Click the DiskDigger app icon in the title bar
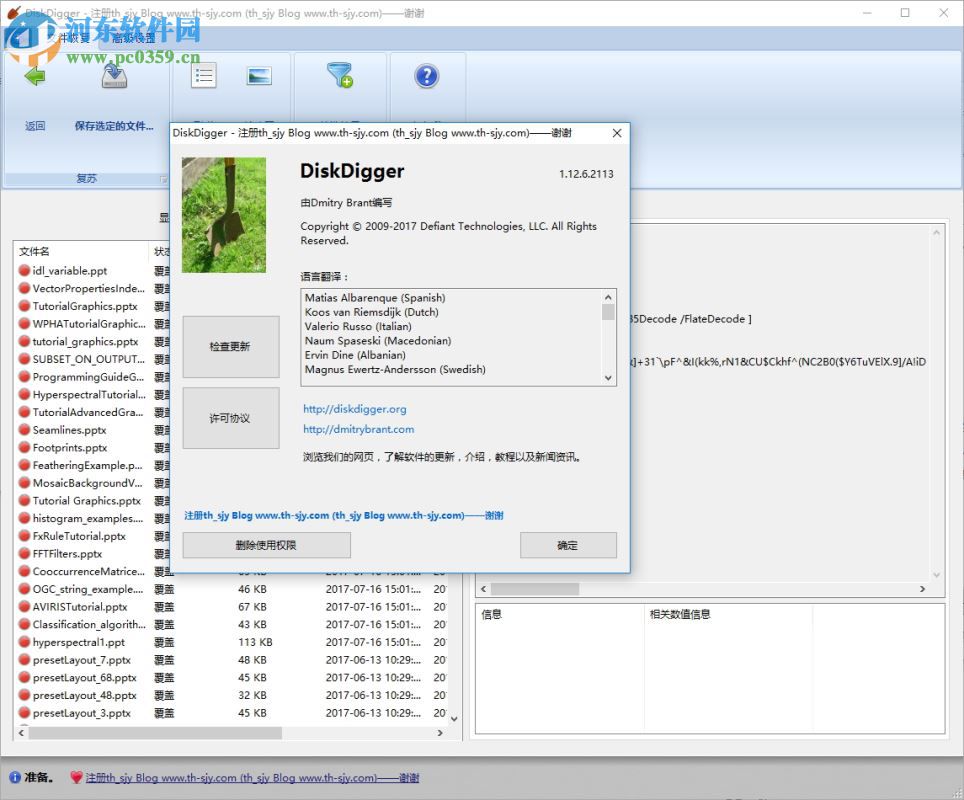This screenshot has height=800, width=964. pyautogui.click(x=11, y=13)
